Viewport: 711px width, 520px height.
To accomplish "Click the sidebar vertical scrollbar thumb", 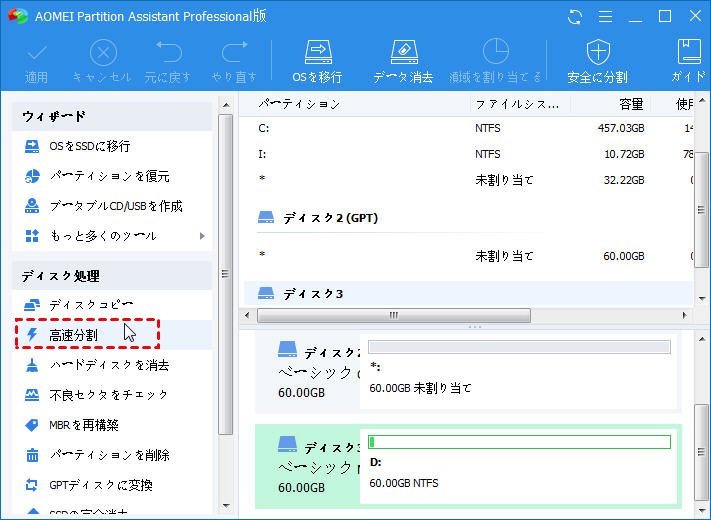I will click(x=226, y=274).
